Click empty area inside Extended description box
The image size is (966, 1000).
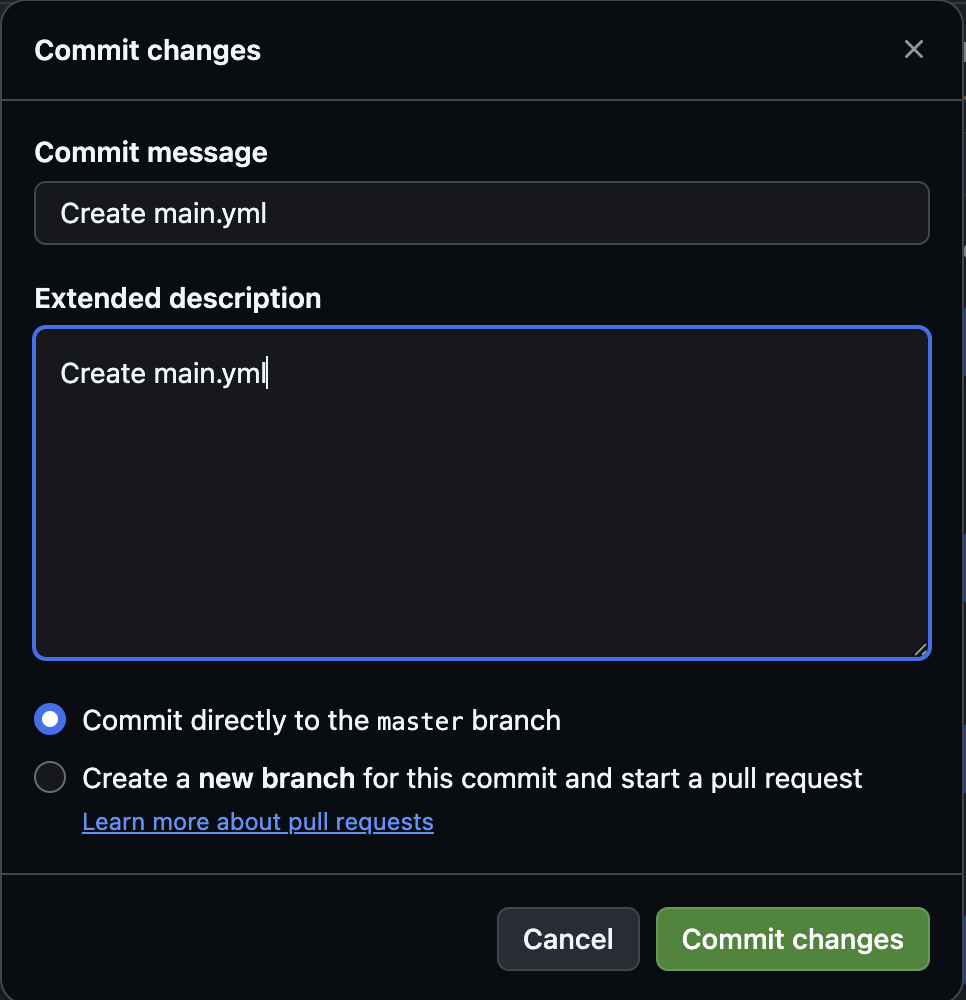481,520
